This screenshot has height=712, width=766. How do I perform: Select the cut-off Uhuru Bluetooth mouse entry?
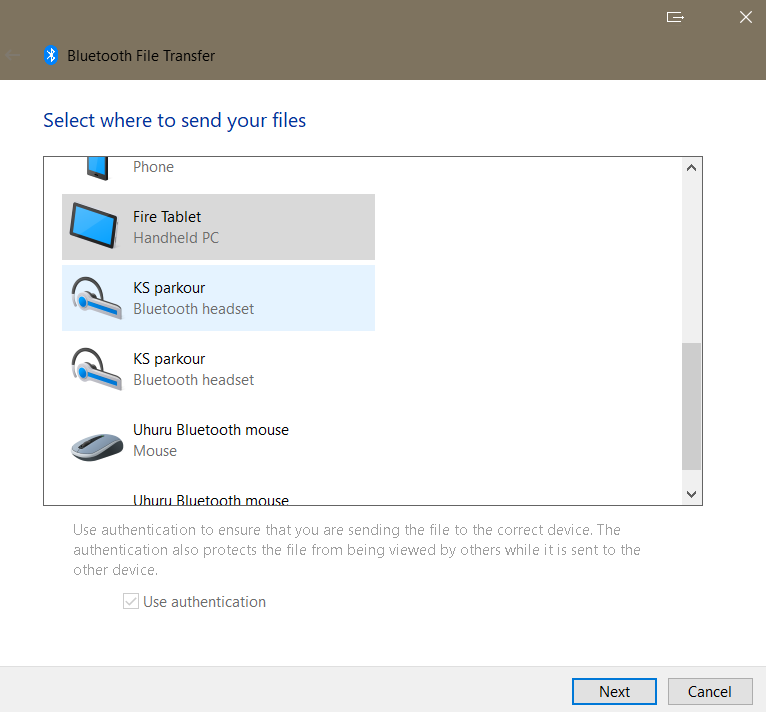tap(210, 499)
